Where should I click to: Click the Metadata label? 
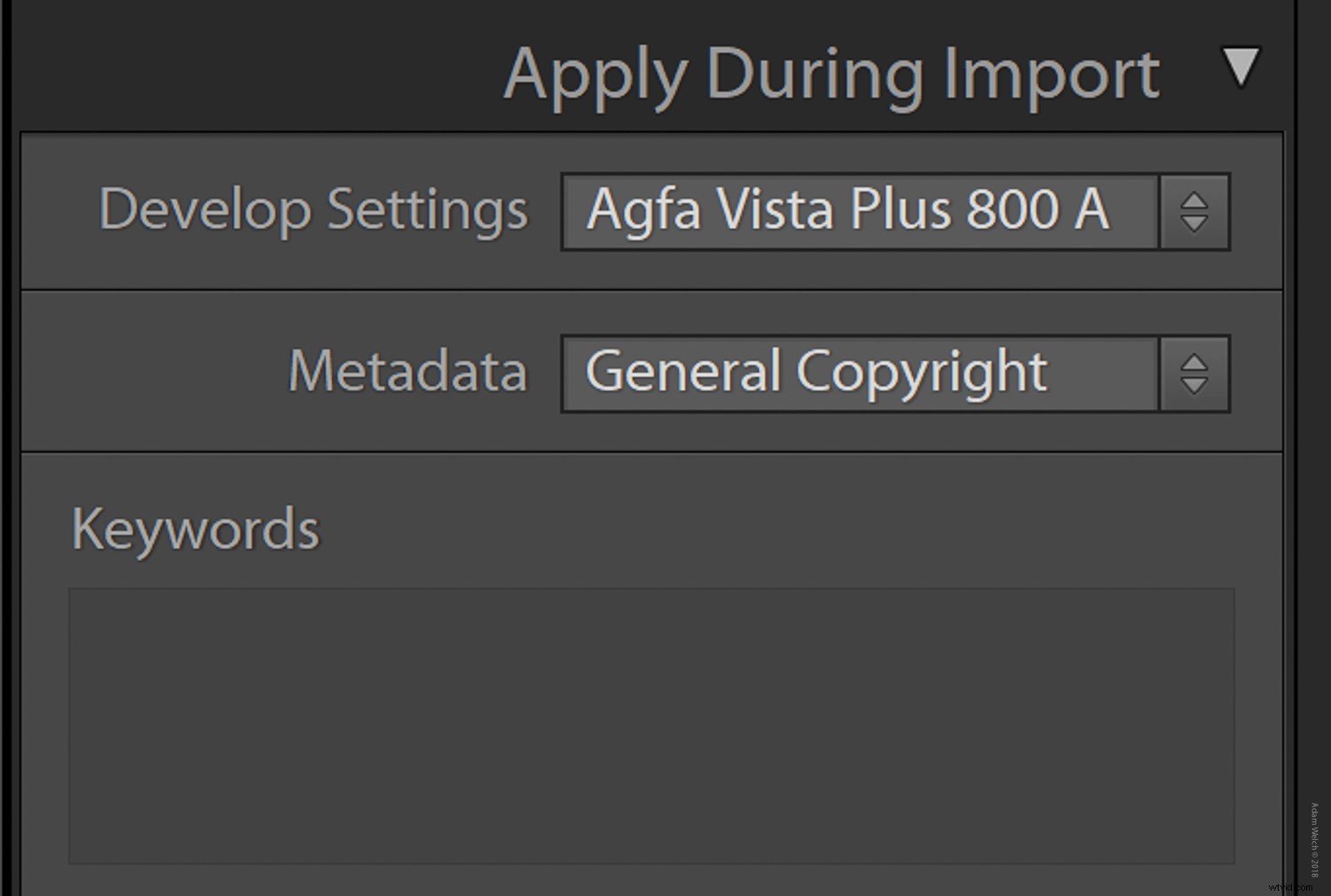click(x=408, y=373)
